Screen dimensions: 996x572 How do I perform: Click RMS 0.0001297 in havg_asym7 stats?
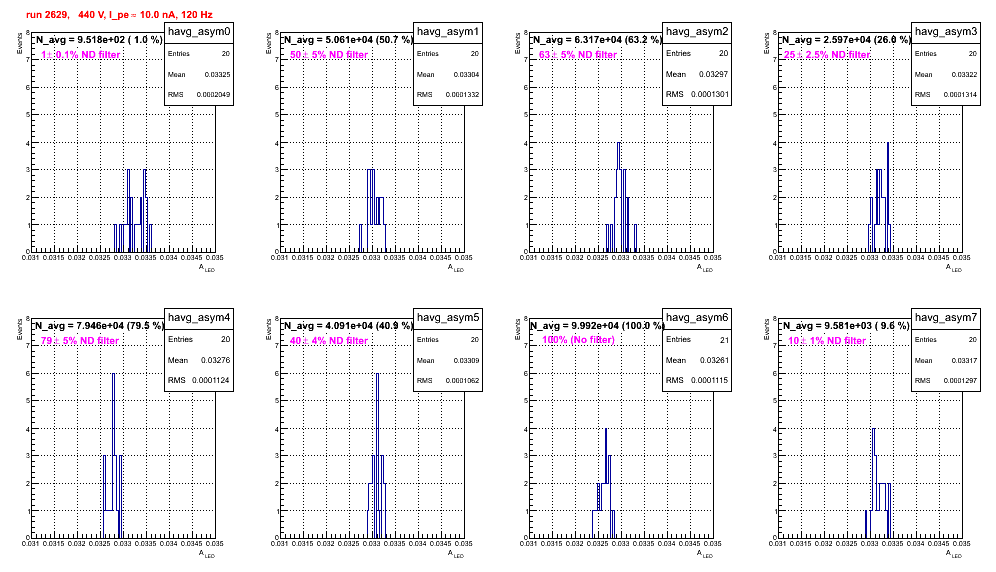pyautogui.click(x=946, y=380)
